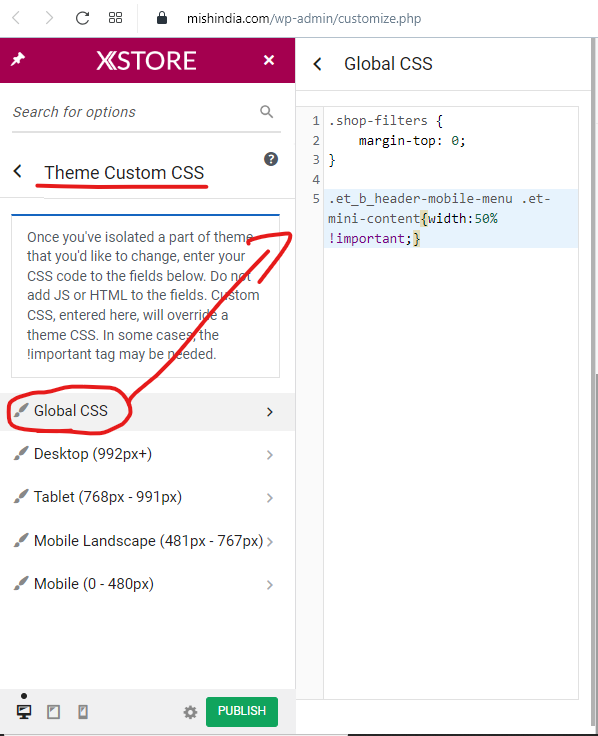Open the browser tab grid icon
598x736 pixels.
tap(115, 18)
